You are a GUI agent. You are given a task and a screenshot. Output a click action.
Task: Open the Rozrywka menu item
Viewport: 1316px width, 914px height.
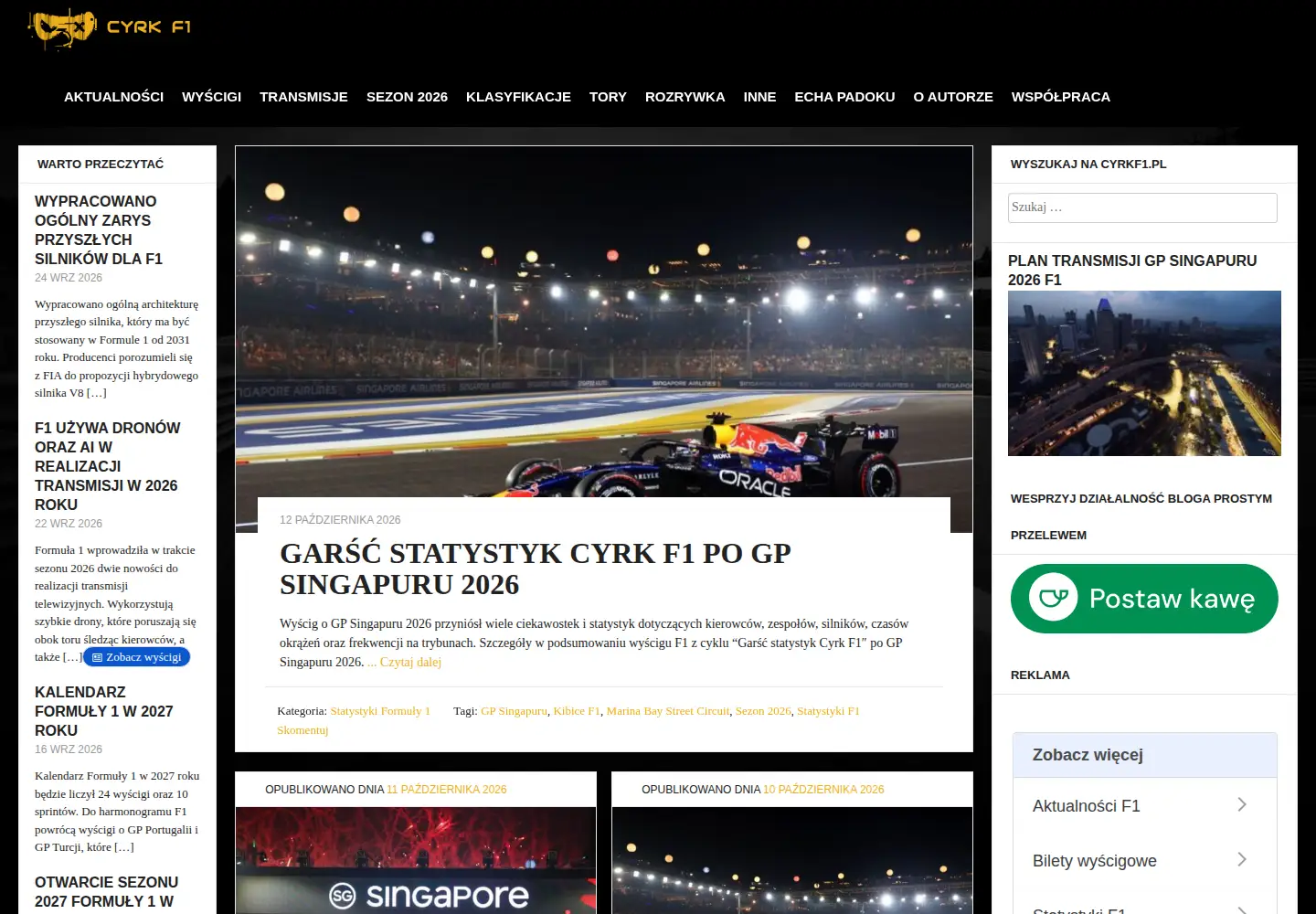(x=685, y=97)
